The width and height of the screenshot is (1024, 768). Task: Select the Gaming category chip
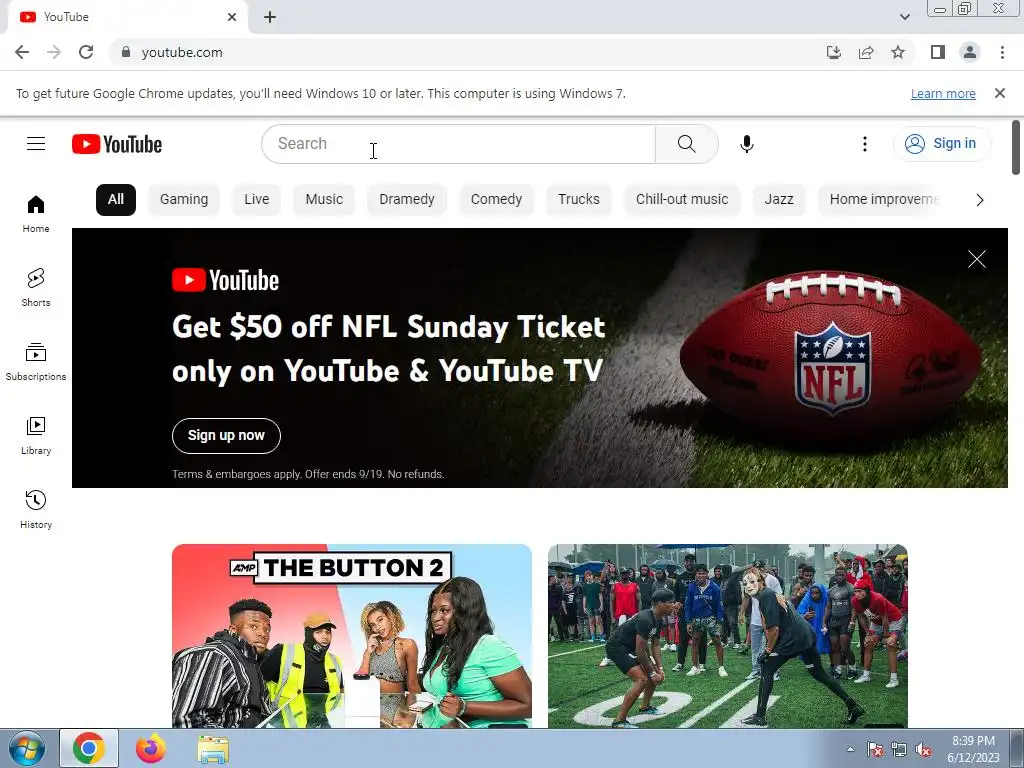[x=184, y=200]
